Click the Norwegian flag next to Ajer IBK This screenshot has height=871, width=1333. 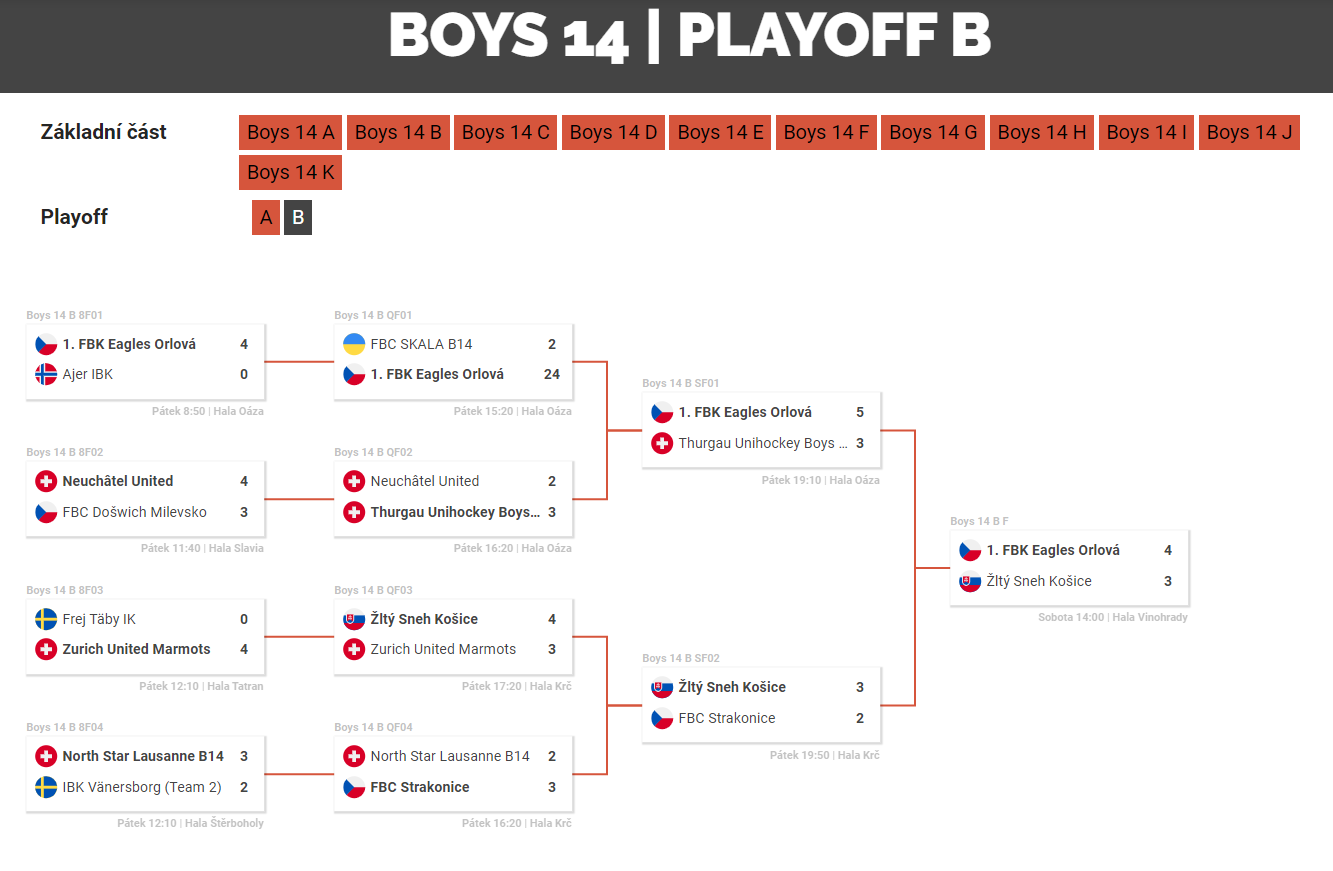pos(46,374)
